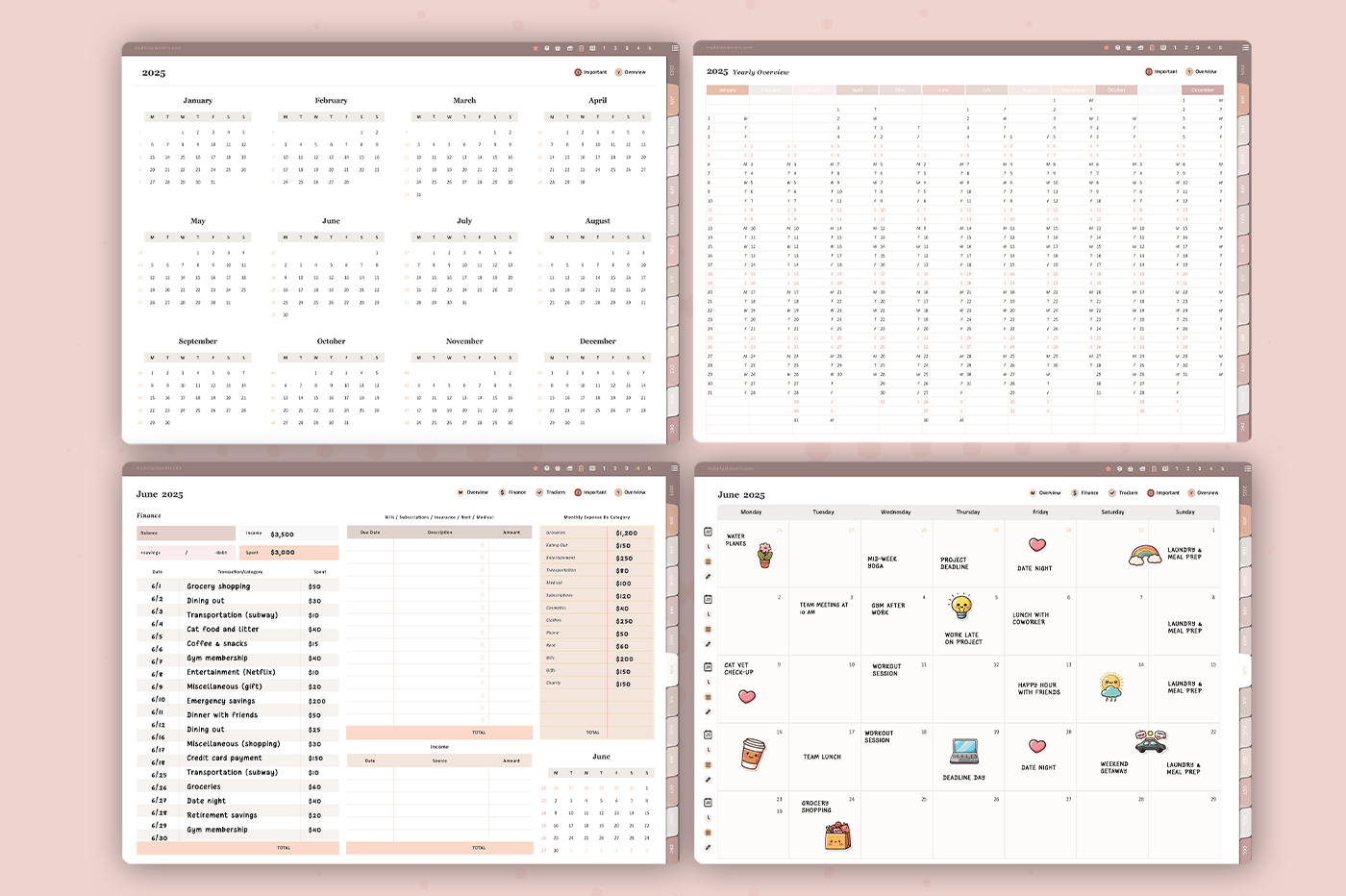The height and width of the screenshot is (896, 1346).
Task: Click the December column header in the Yearly Overview
Action: pos(1203,90)
